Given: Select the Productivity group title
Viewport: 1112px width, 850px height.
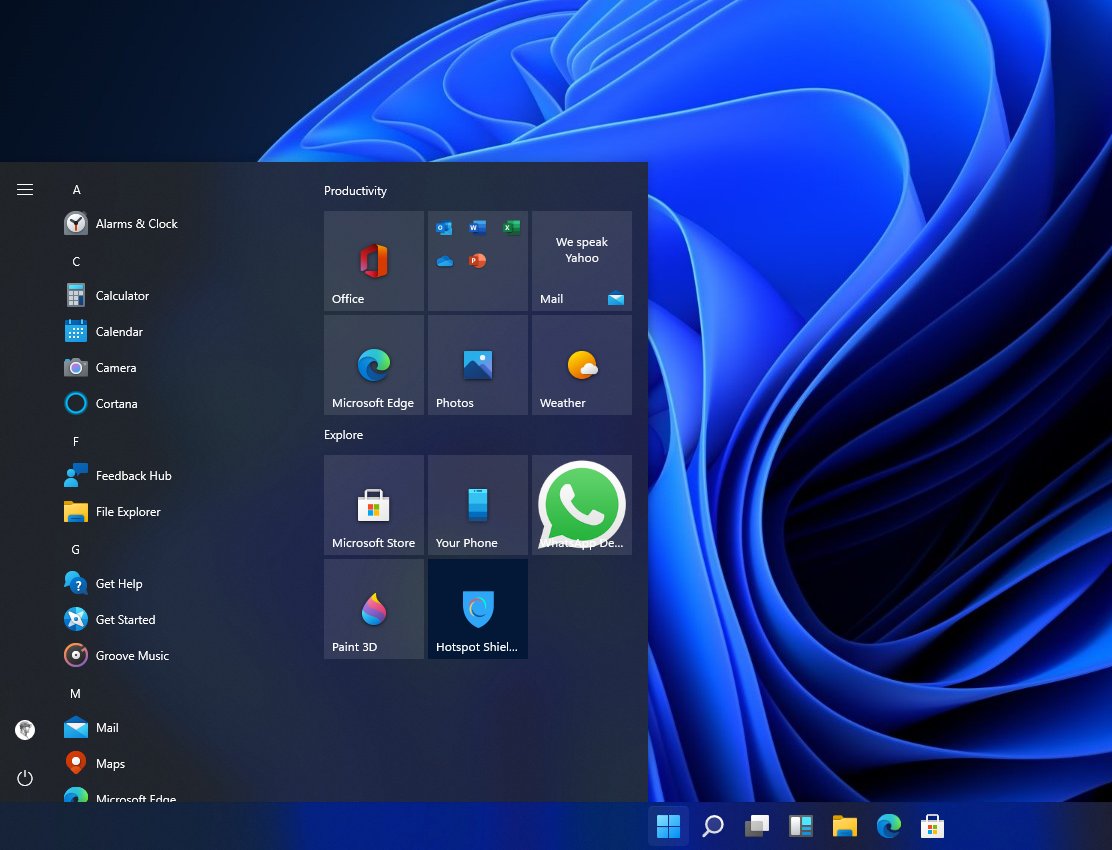Looking at the screenshot, I should coord(355,191).
